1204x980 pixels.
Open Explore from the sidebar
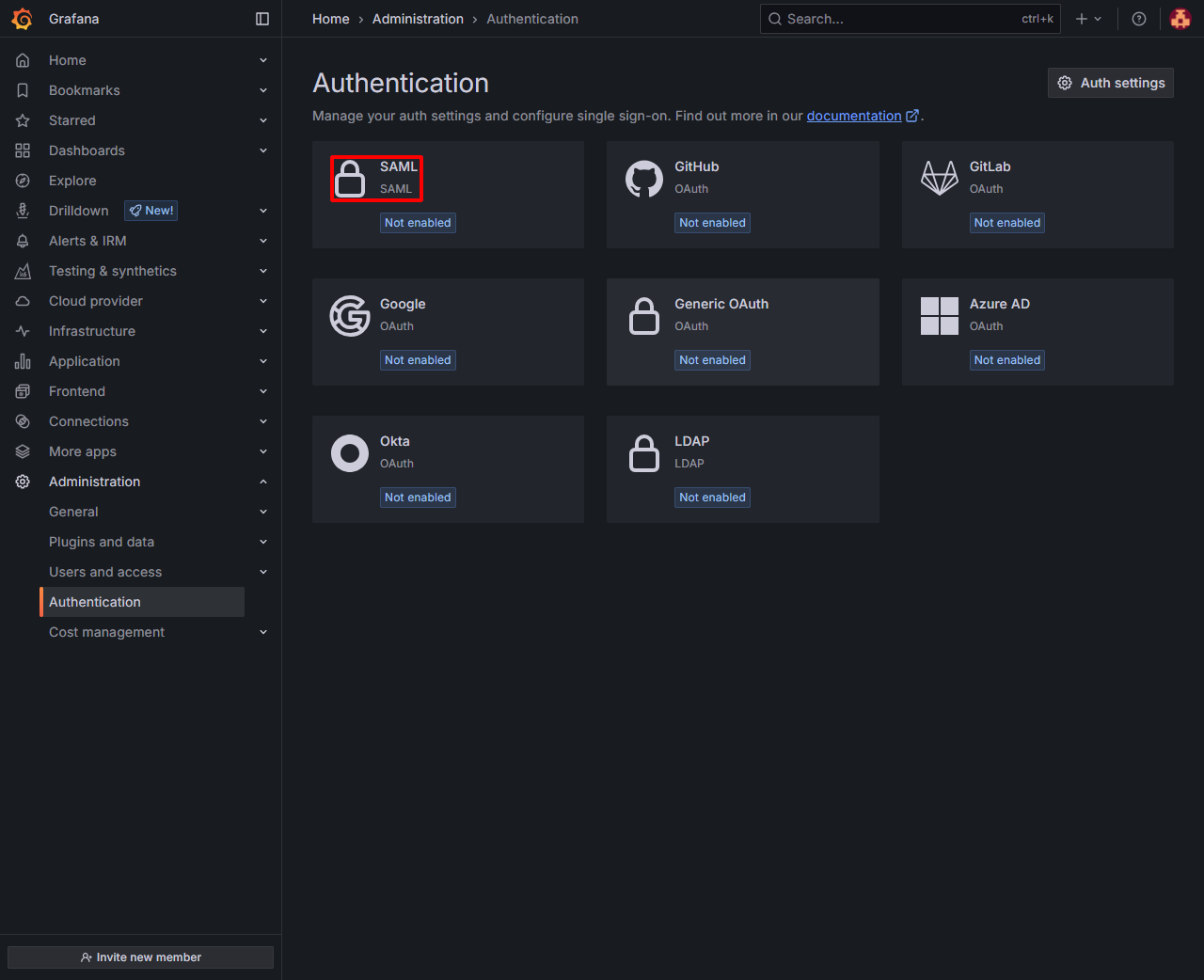(x=72, y=181)
